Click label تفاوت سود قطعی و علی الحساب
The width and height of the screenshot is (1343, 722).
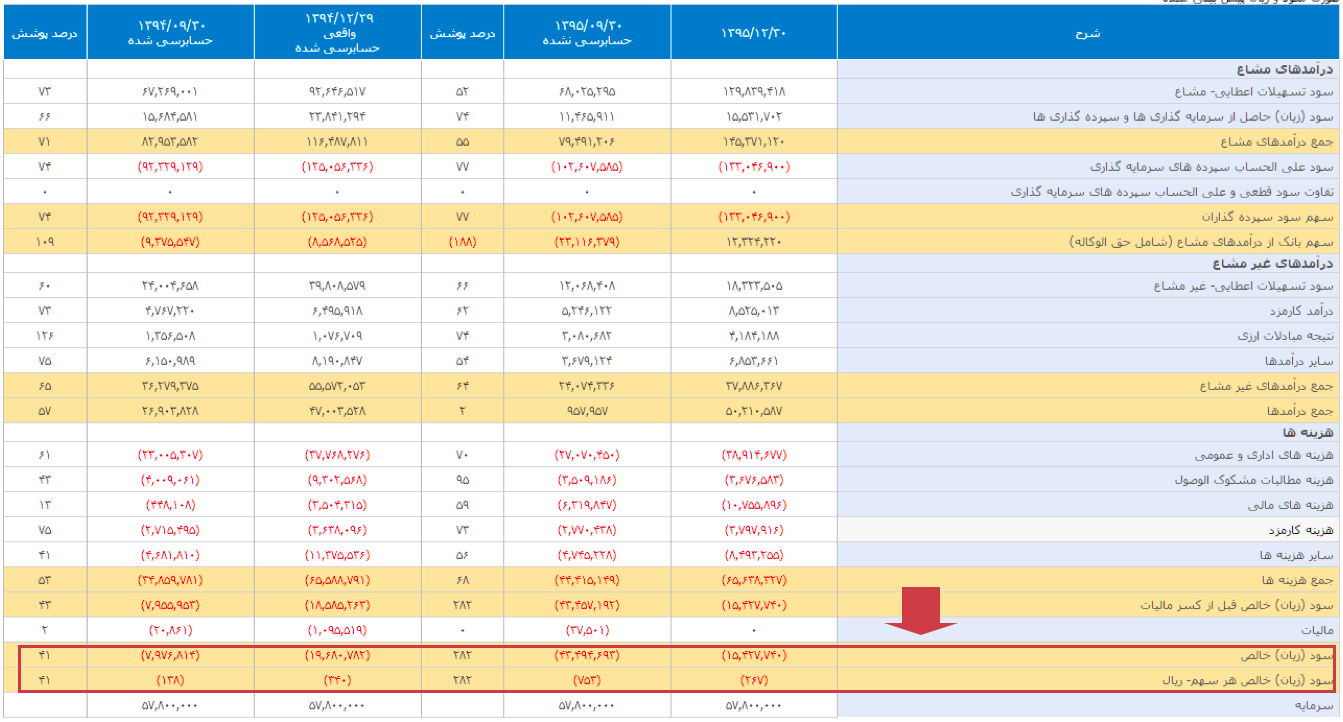pyautogui.click(x=1174, y=191)
